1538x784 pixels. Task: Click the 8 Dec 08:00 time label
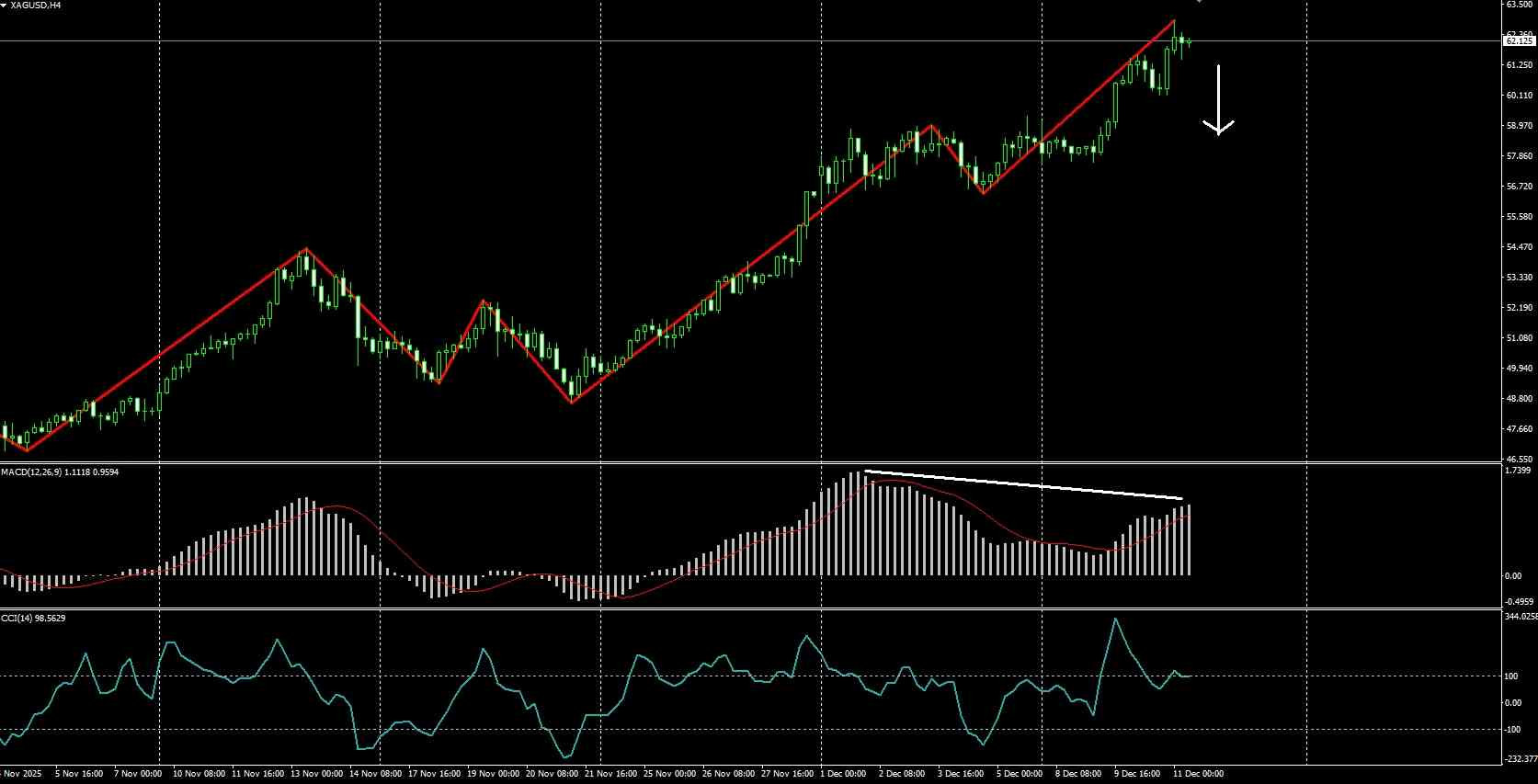[1078, 774]
